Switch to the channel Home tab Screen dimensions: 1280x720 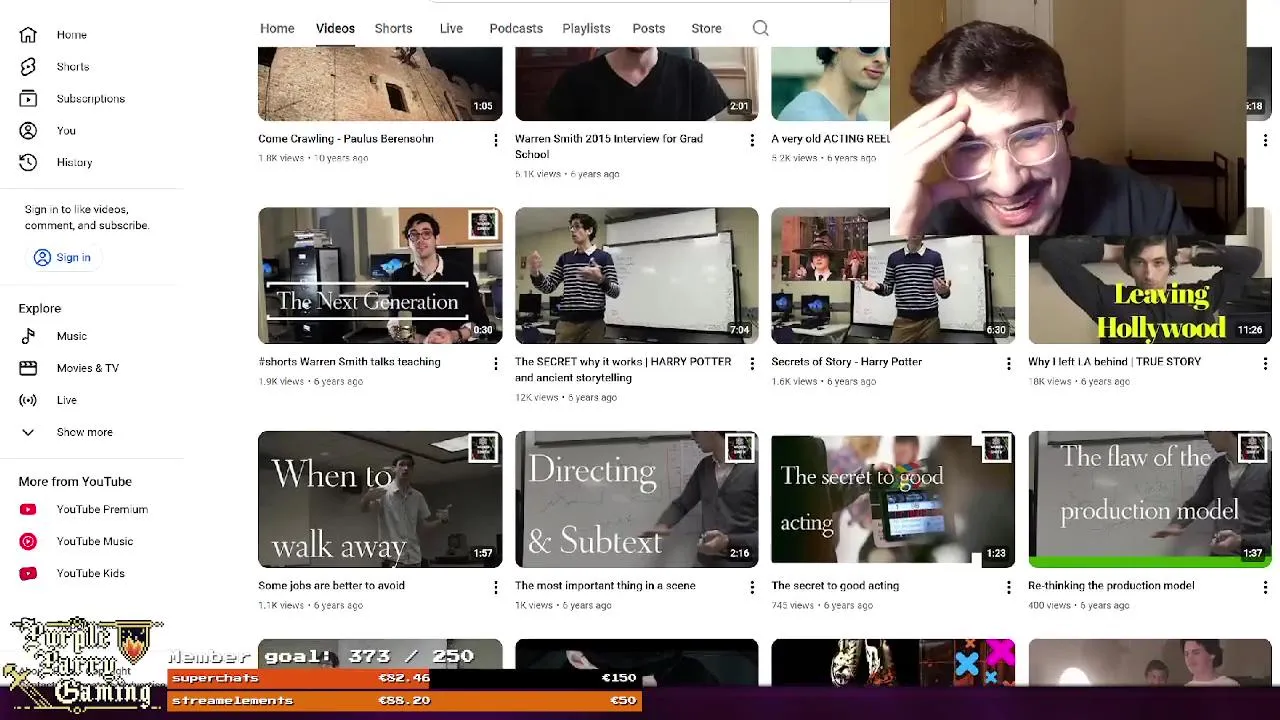pyautogui.click(x=277, y=28)
